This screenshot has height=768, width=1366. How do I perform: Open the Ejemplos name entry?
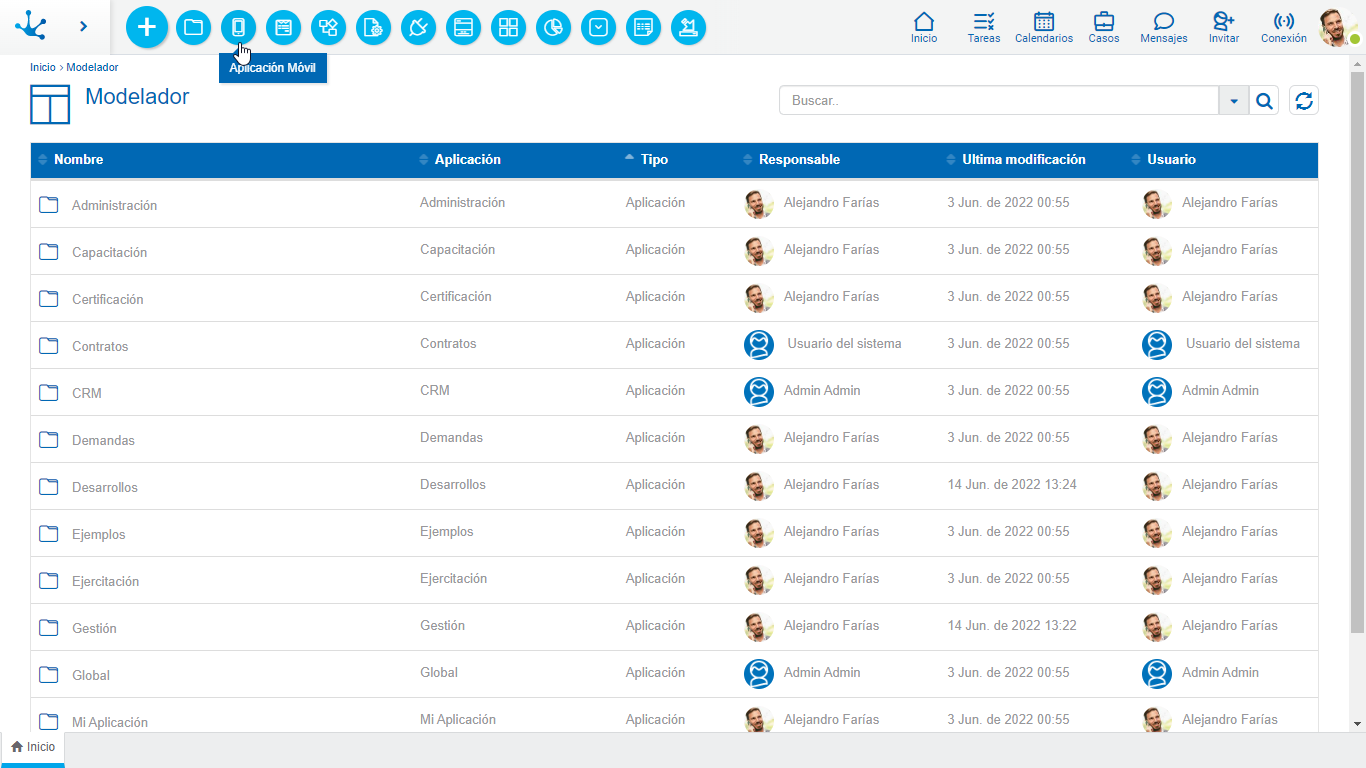pos(99,534)
